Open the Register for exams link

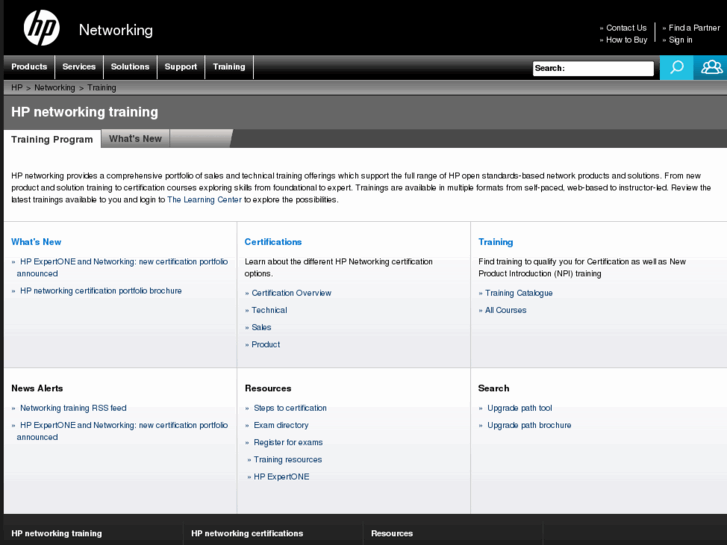[x=288, y=442]
